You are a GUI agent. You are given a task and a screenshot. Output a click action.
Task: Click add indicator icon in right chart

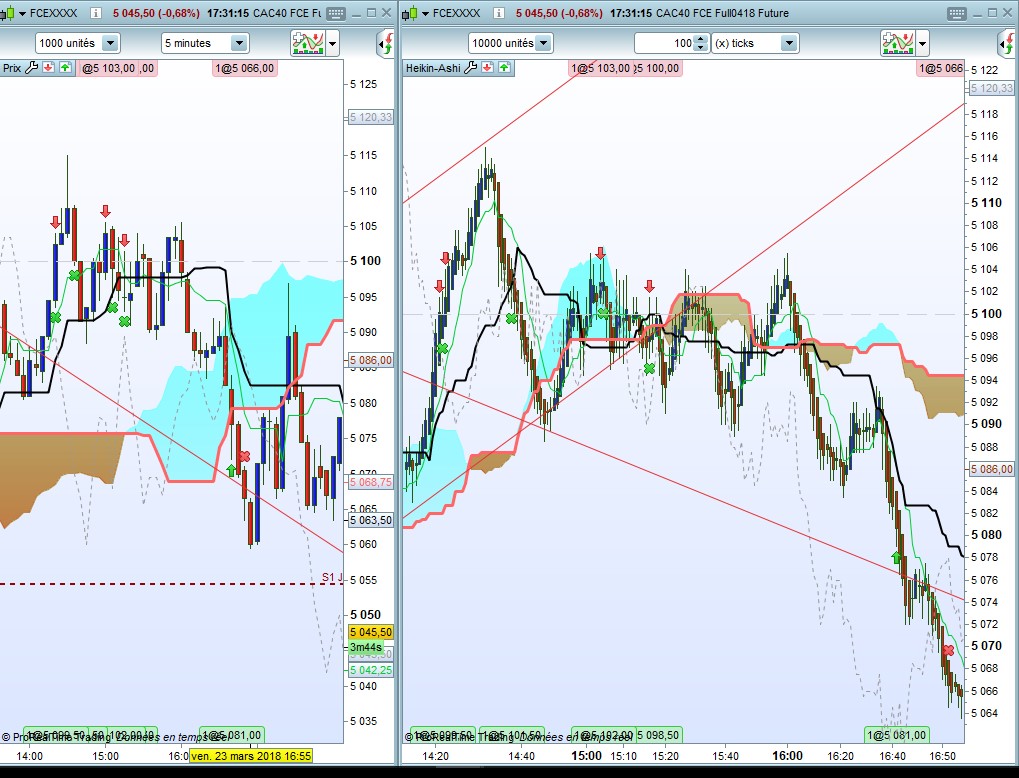pyautogui.click(x=897, y=43)
